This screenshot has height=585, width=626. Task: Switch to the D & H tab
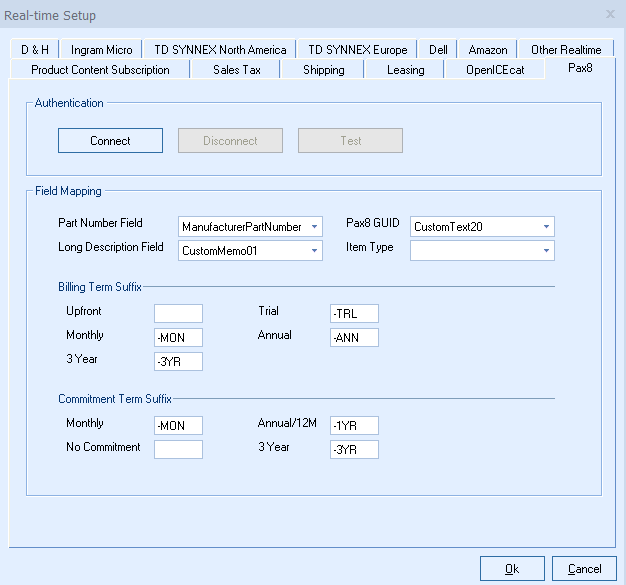pyautogui.click(x=36, y=50)
